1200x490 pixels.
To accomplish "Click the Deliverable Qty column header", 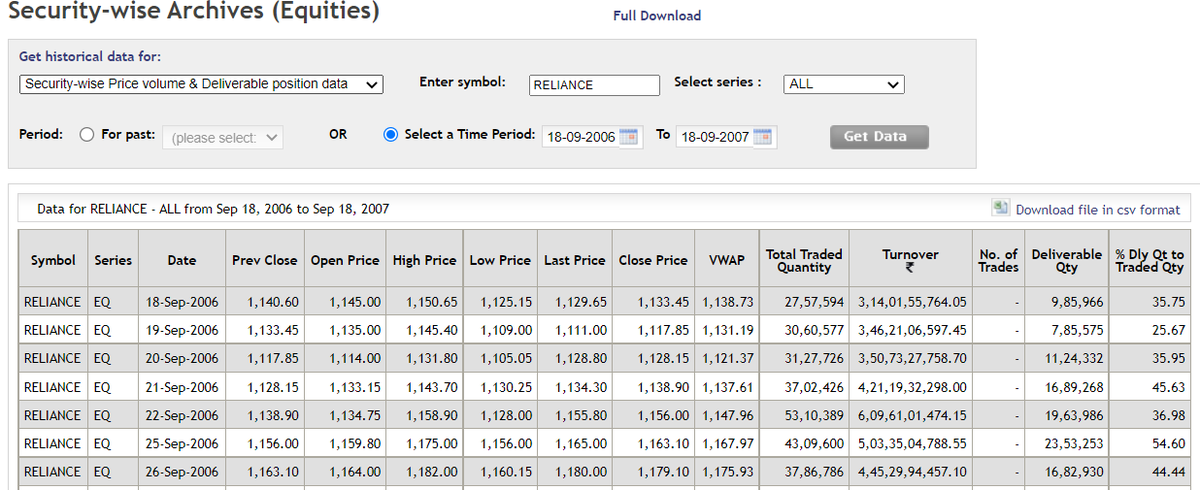I will [x=1067, y=260].
